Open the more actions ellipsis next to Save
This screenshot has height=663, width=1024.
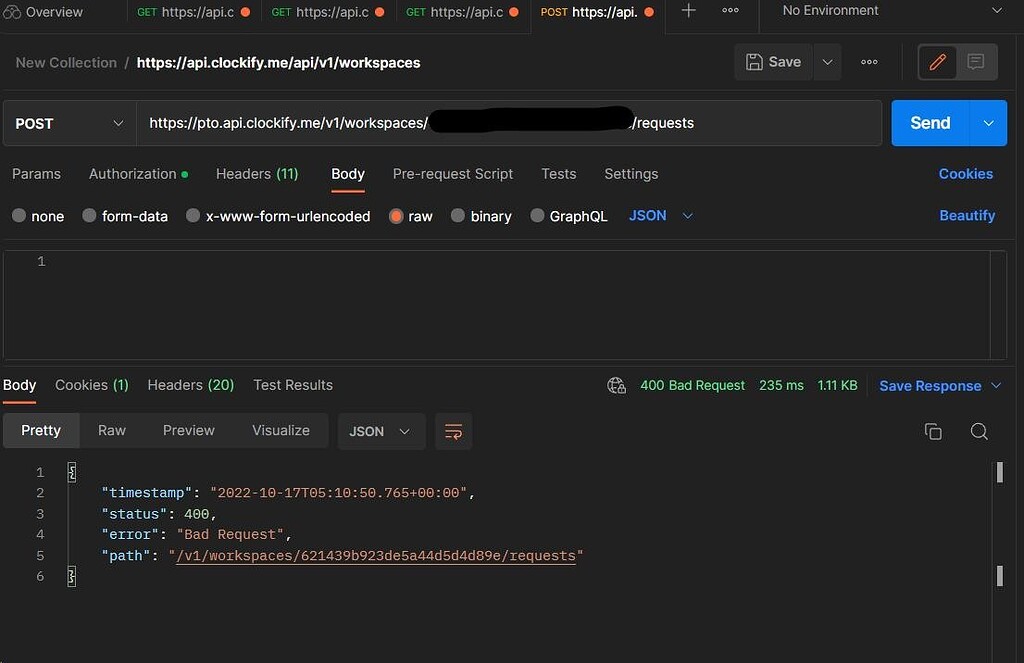point(868,62)
